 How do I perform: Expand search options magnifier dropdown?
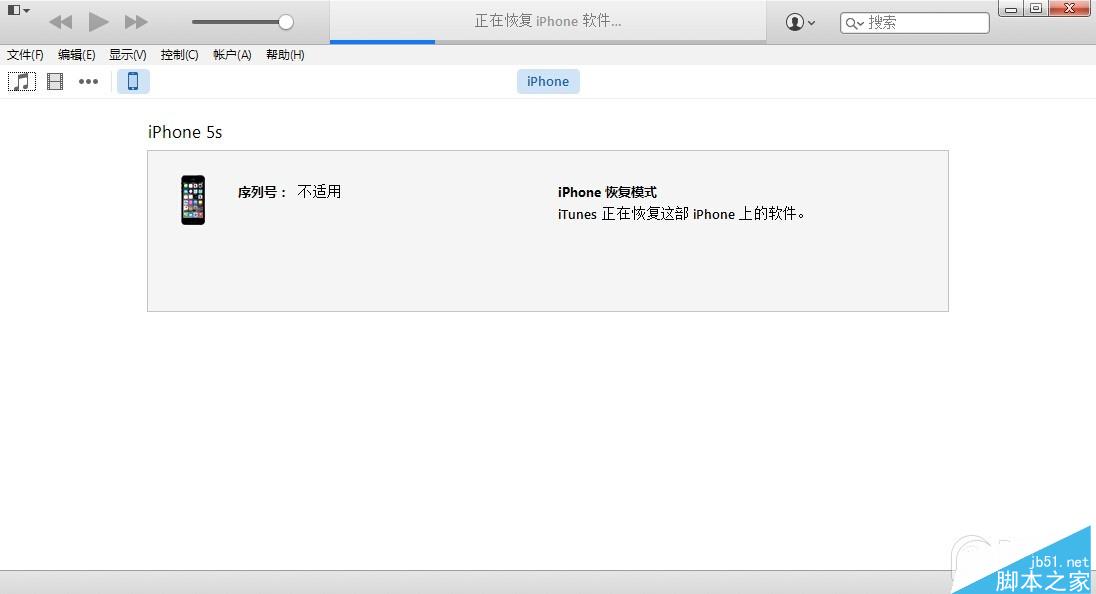coord(854,24)
